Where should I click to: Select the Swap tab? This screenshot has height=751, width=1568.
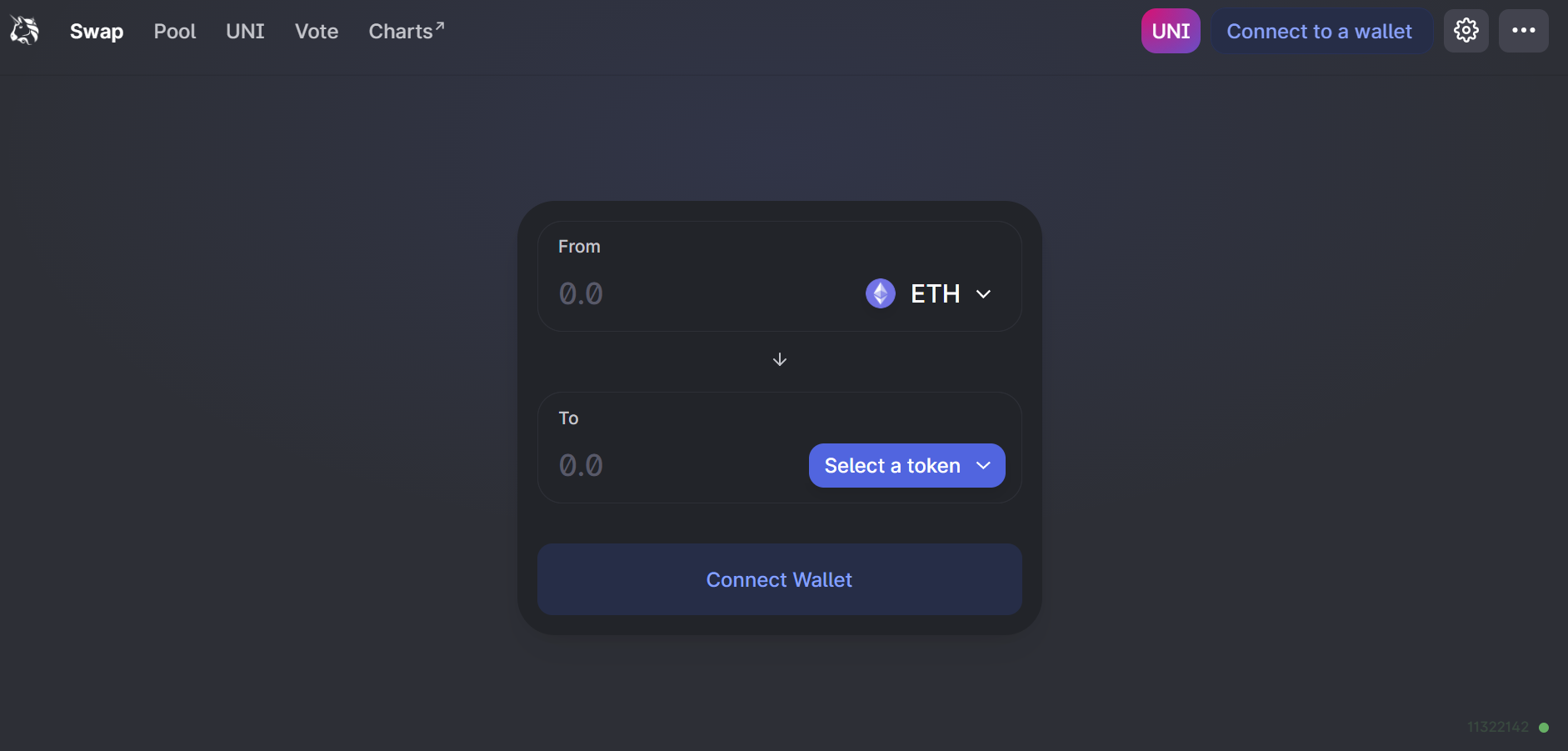click(x=97, y=31)
